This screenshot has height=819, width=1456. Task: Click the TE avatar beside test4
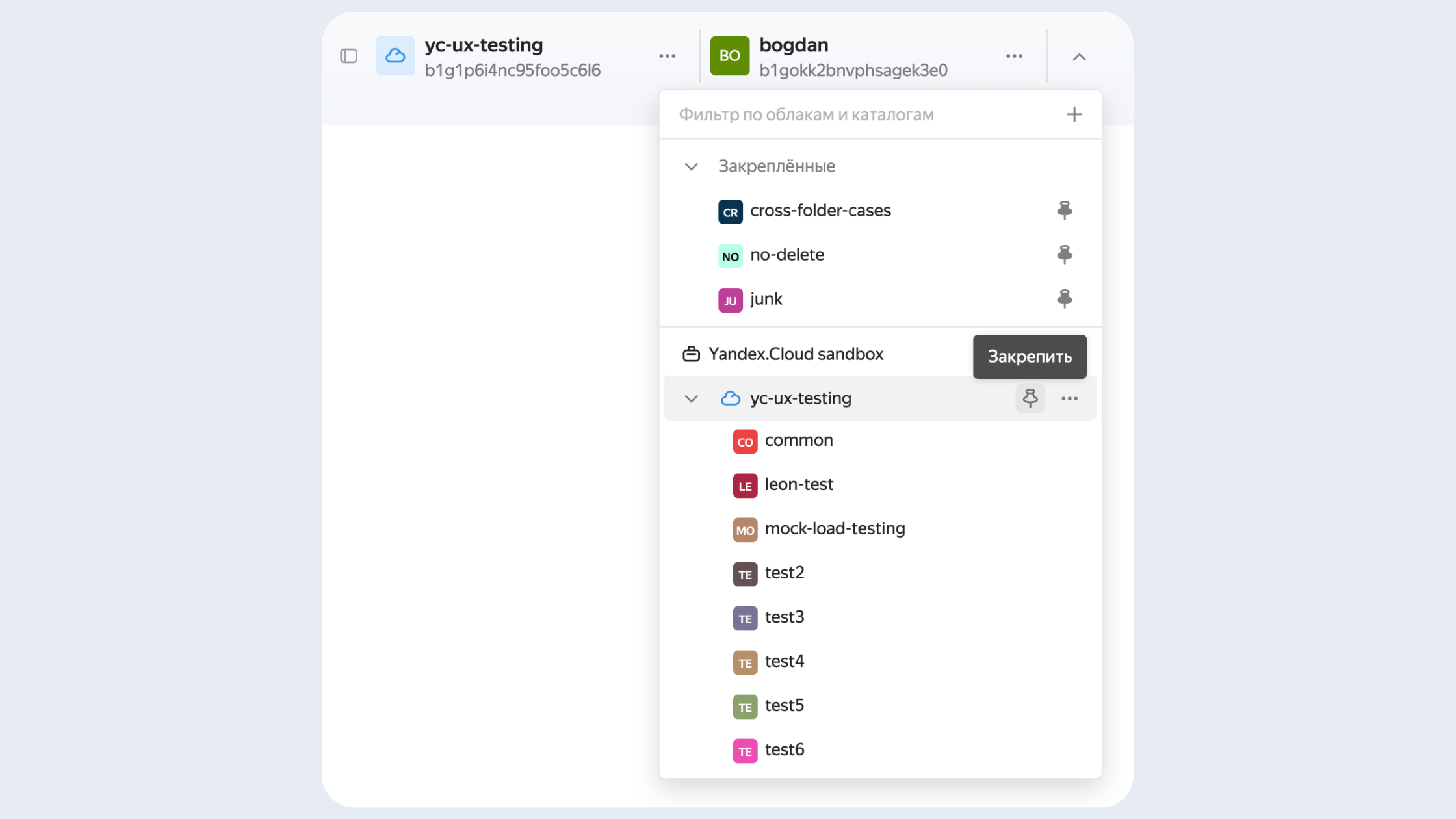pyautogui.click(x=746, y=663)
